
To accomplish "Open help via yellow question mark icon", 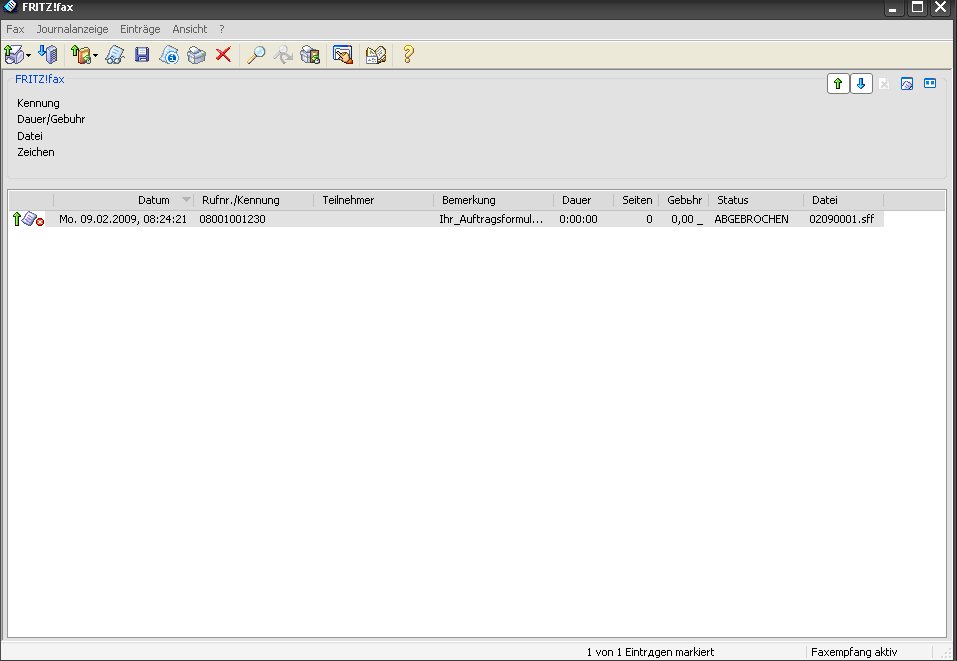I will (408, 55).
